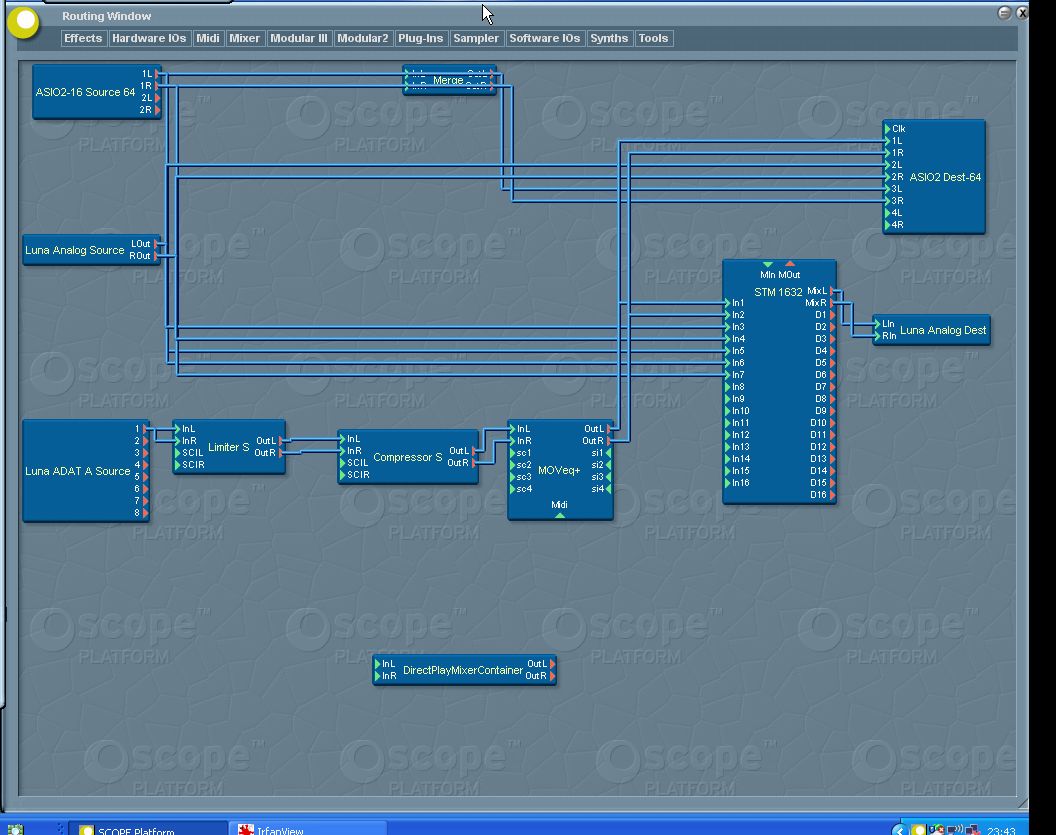Click the LIn port on Luna Analog Dest

tap(878, 324)
